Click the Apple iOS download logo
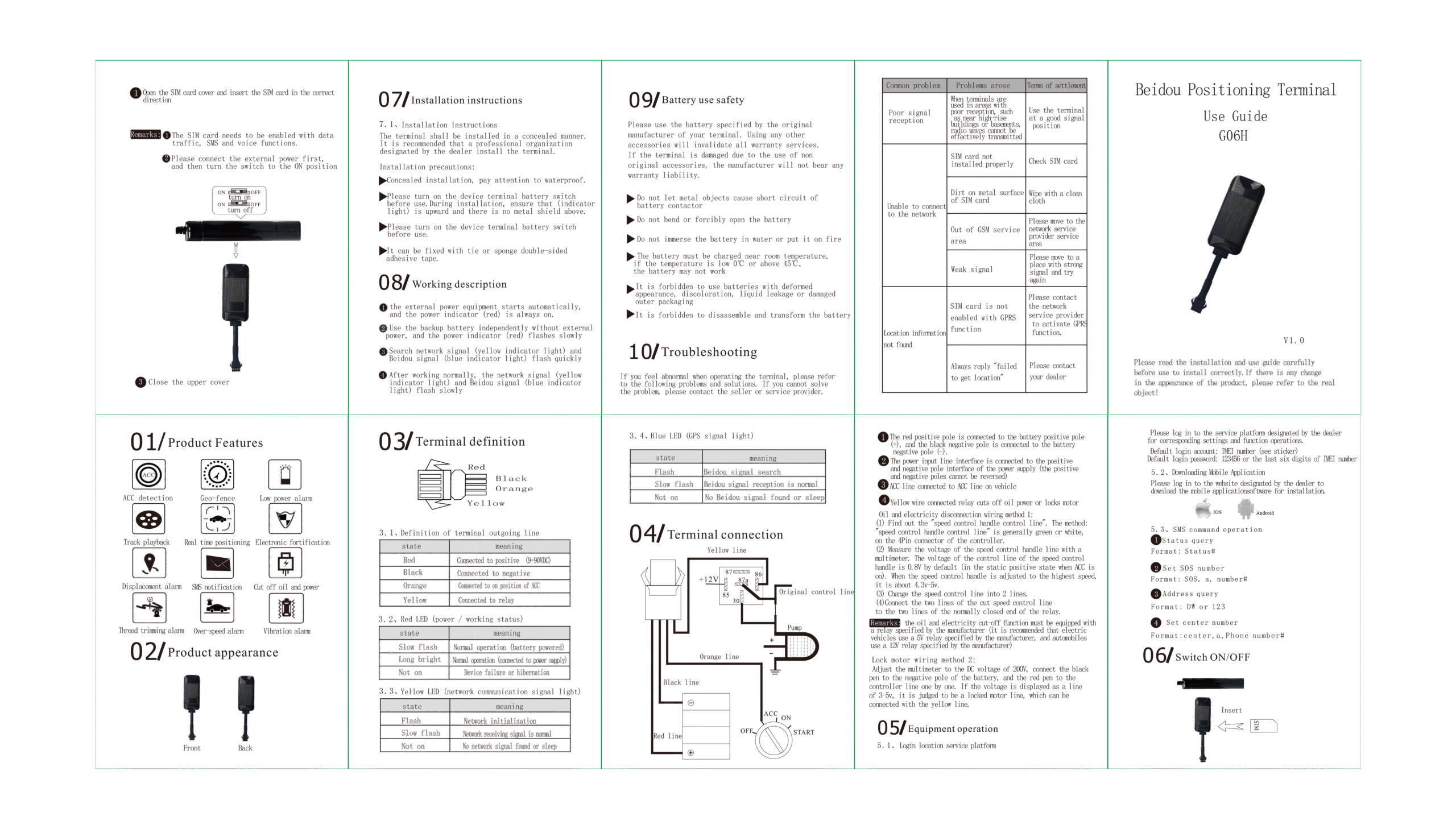This screenshot has width=1456, height=829. click(1203, 508)
